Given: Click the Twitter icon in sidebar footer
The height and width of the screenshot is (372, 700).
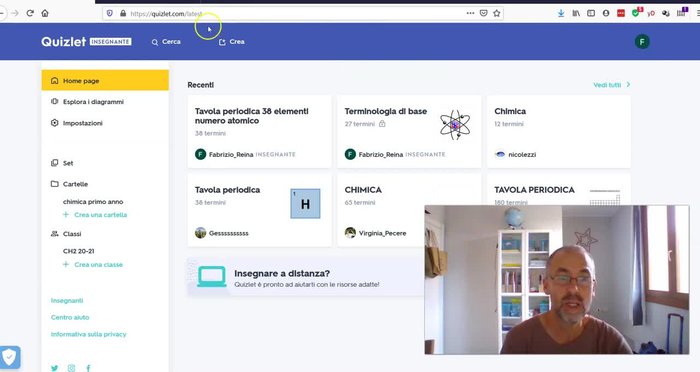Looking at the screenshot, I should (54, 368).
